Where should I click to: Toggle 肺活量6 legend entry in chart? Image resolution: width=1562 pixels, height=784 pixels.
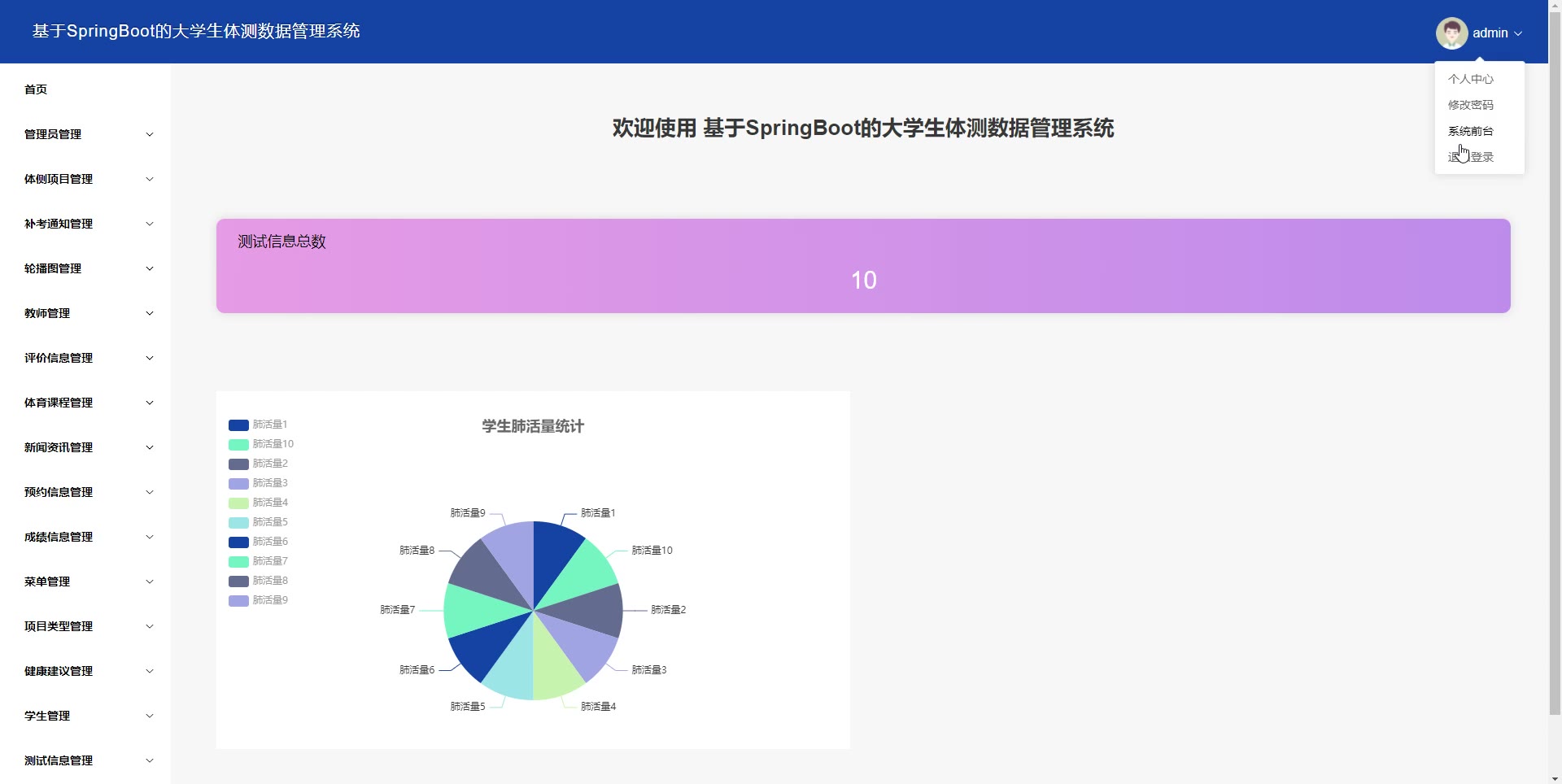[258, 542]
